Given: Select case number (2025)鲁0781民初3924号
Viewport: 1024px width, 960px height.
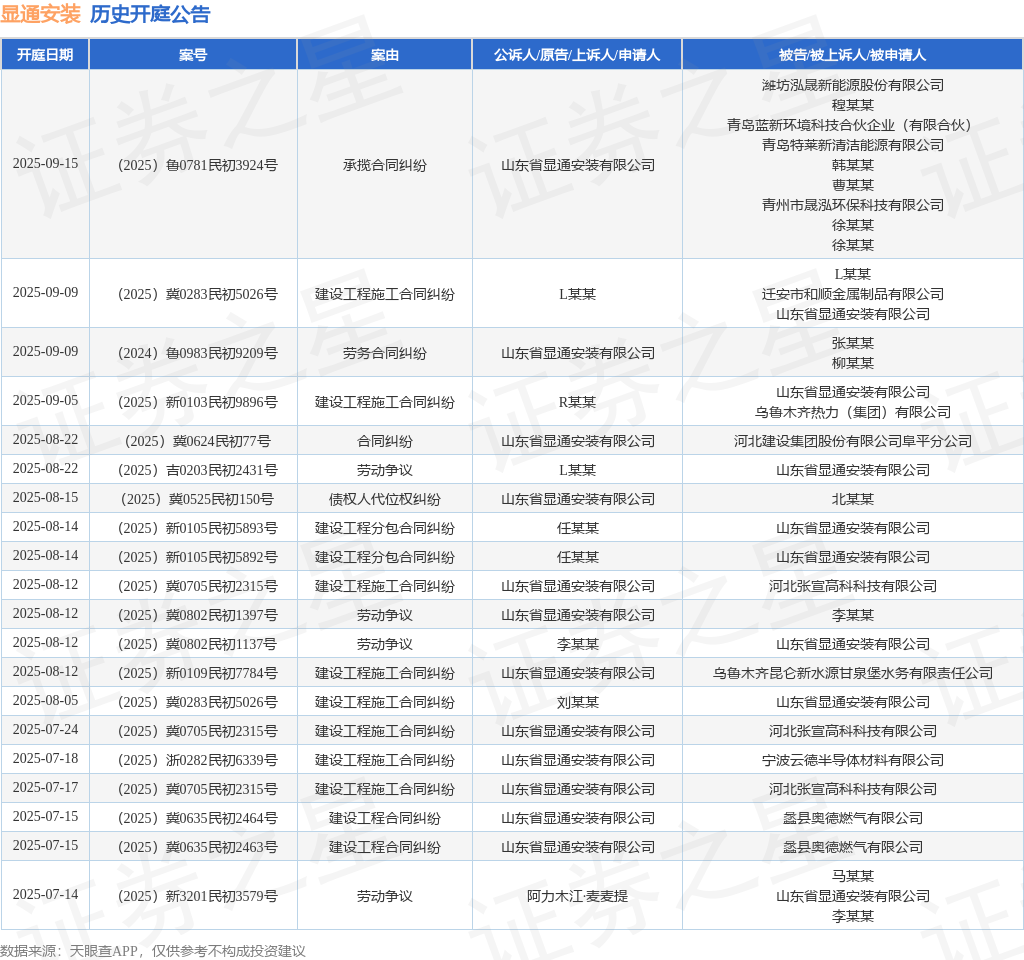Looking at the screenshot, I should coord(198,165).
